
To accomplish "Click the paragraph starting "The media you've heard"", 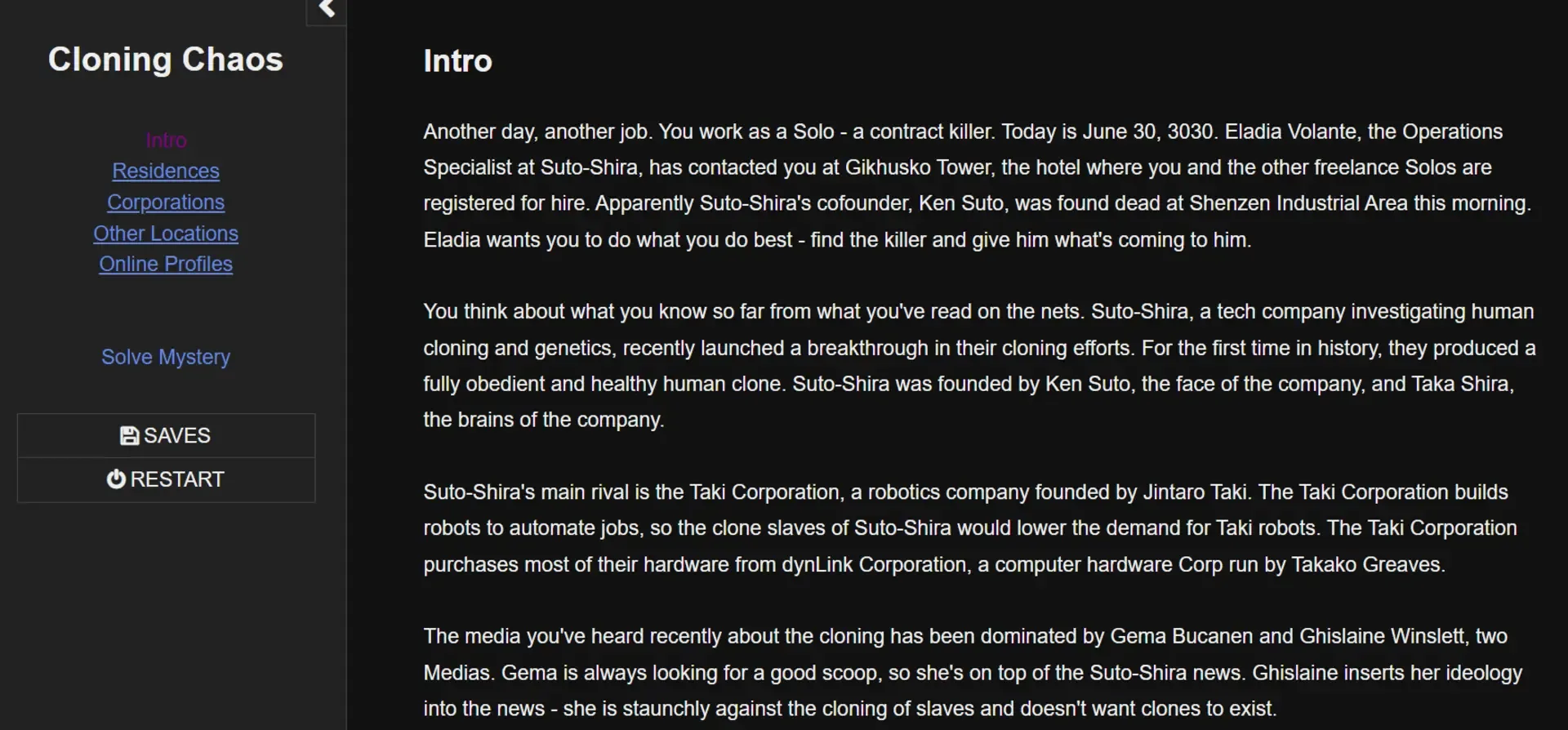I will point(972,673).
